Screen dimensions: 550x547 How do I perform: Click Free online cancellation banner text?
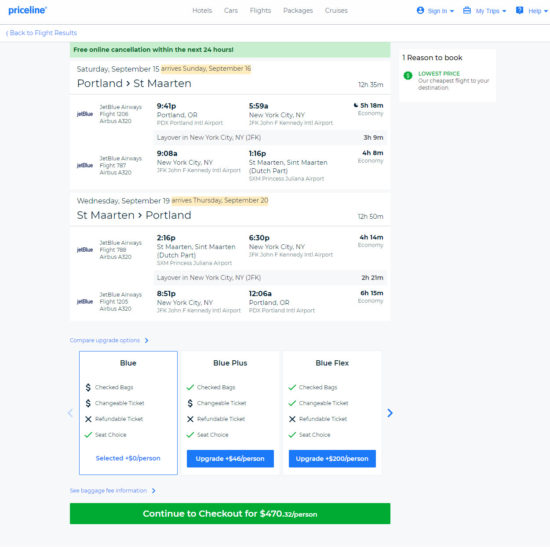[153, 50]
